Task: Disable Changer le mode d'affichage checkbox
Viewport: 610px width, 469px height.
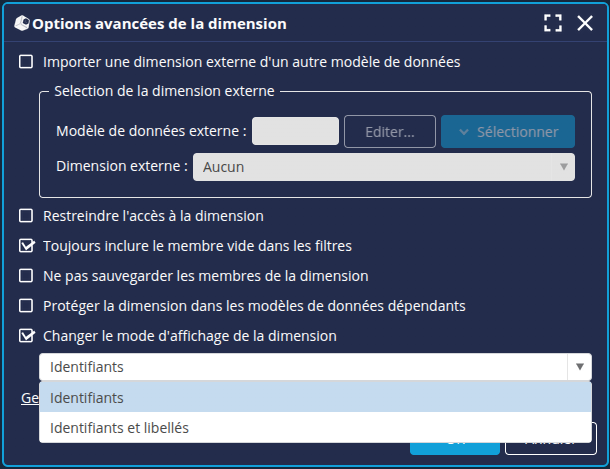Action: click(27, 336)
